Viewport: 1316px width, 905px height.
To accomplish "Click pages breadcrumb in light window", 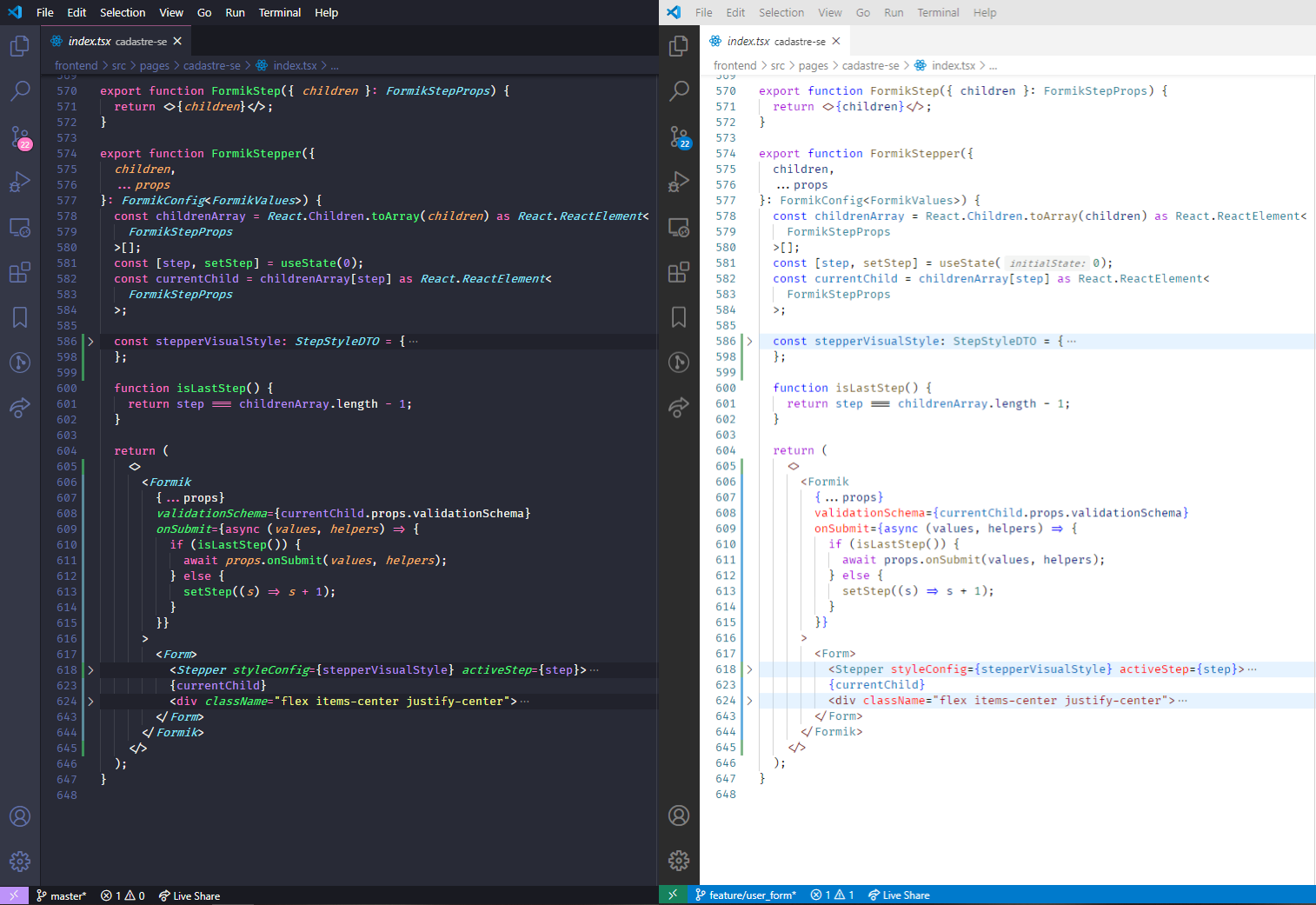I will point(814,66).
